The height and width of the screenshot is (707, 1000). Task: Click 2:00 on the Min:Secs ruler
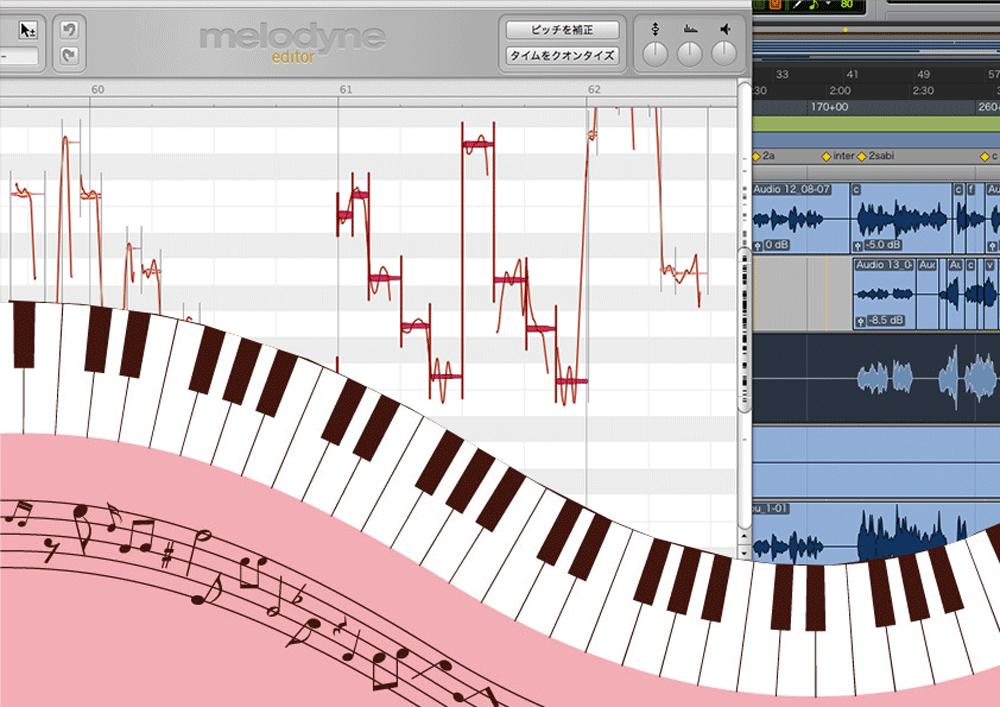click(x=840, y=91)
